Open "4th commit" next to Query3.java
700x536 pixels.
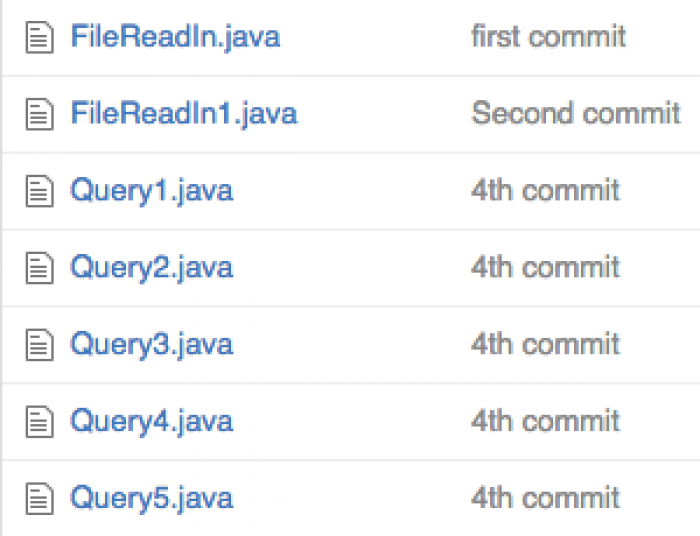546,344
